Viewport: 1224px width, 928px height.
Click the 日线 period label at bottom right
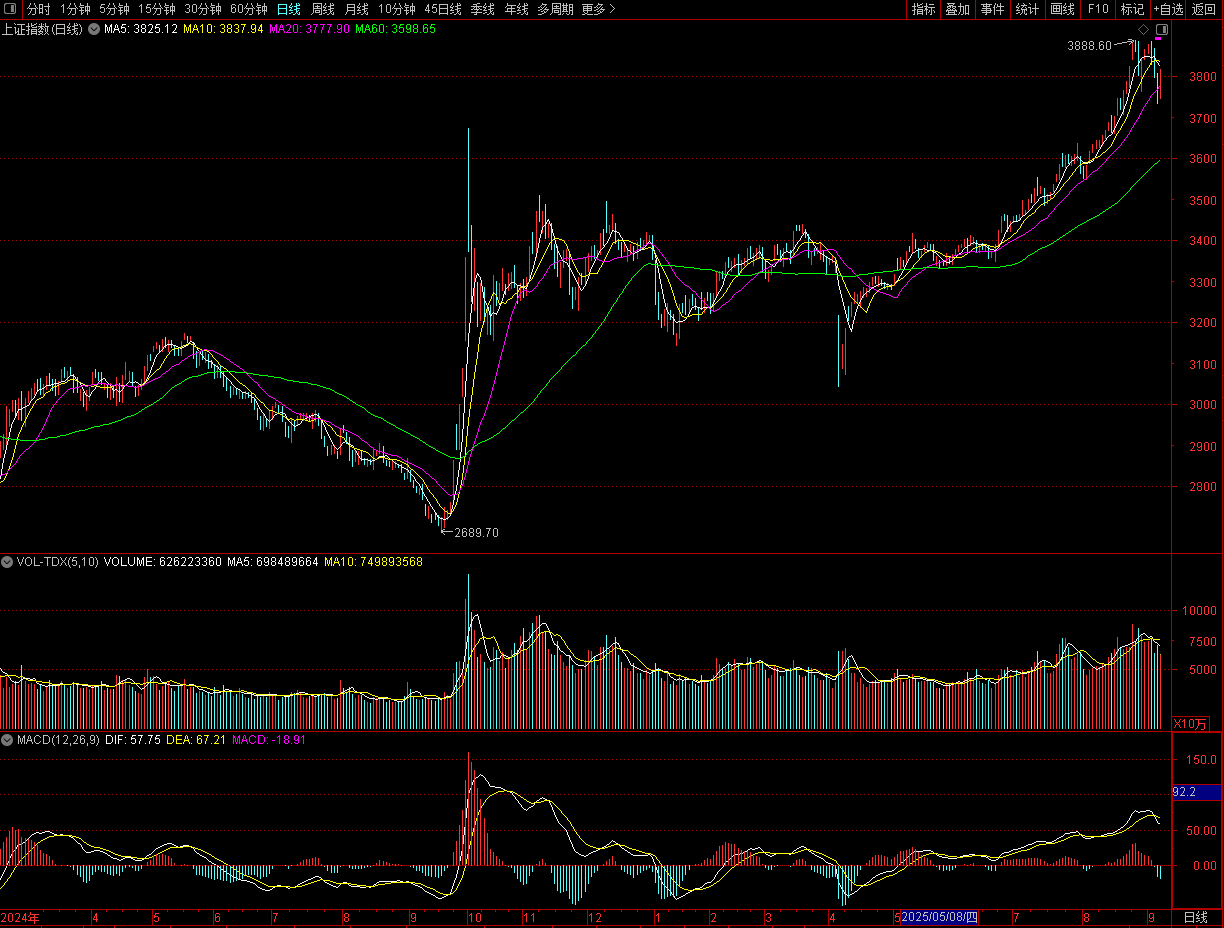pos(1195,917)
